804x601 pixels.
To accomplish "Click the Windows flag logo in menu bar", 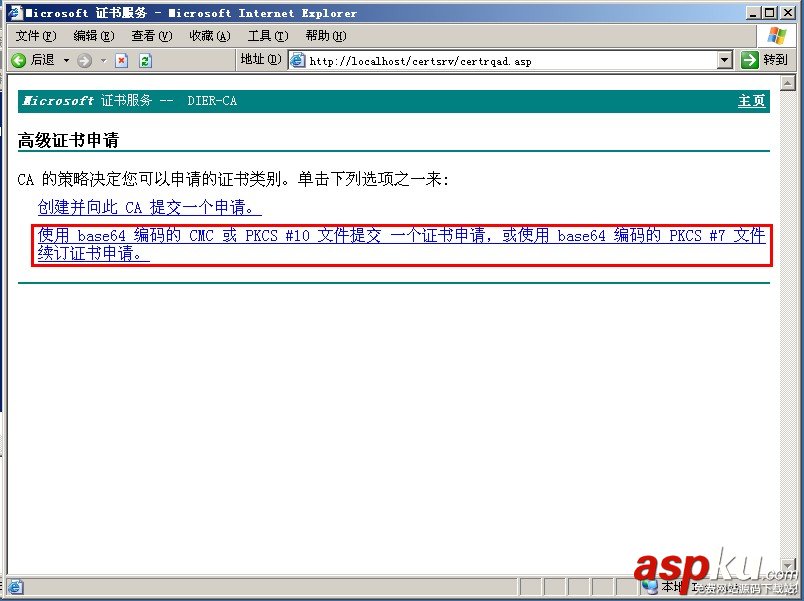I will pyautogui.click(x=776, y=36).
